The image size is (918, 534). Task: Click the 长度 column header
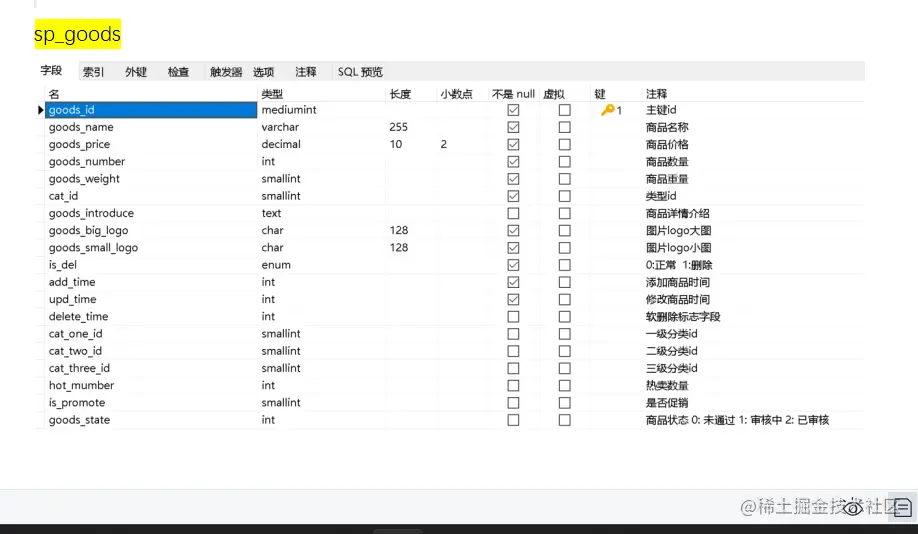[x=400, y=94]
